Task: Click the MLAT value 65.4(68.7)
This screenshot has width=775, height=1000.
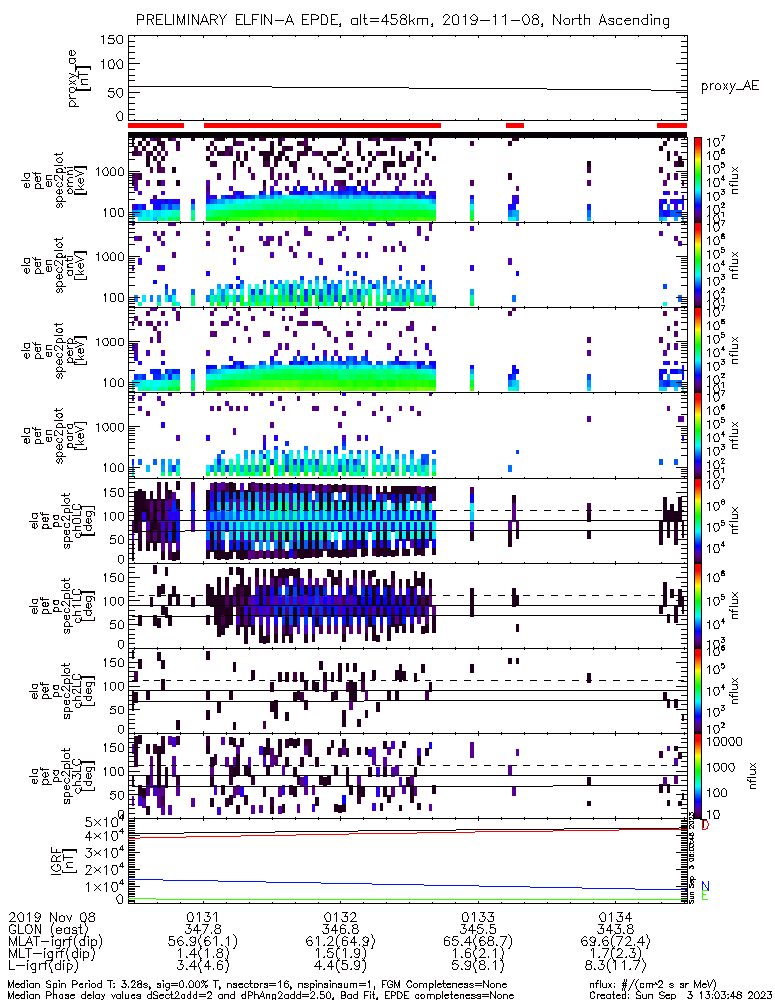Action: tap(478, 941)
